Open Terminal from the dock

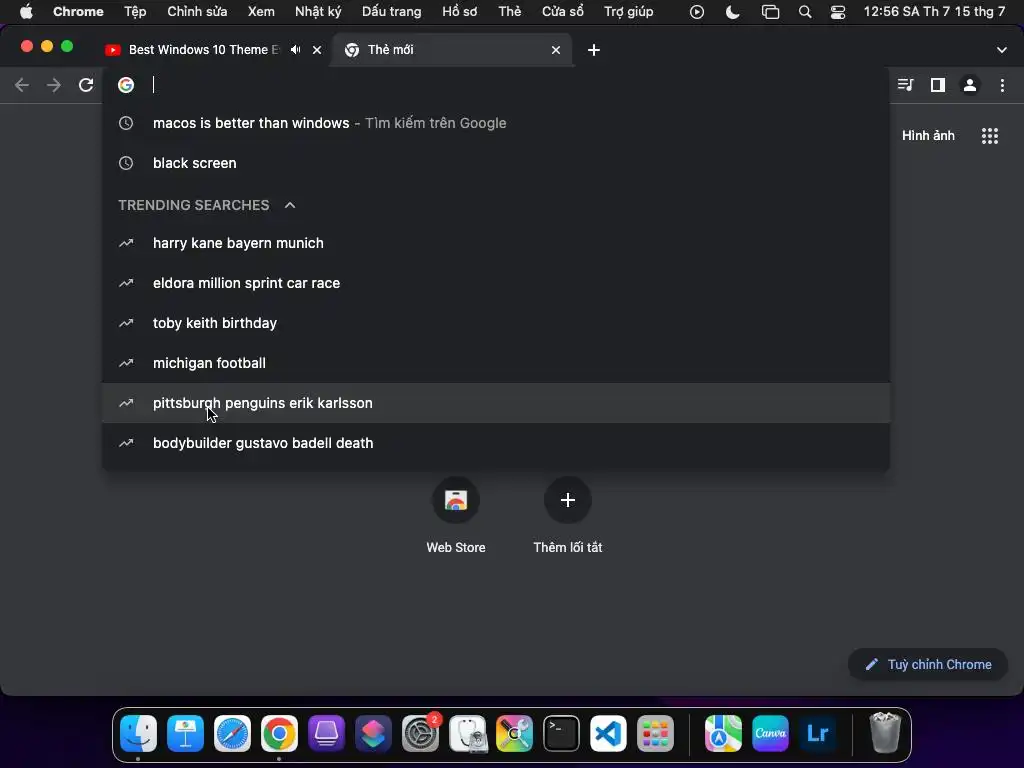562,733
